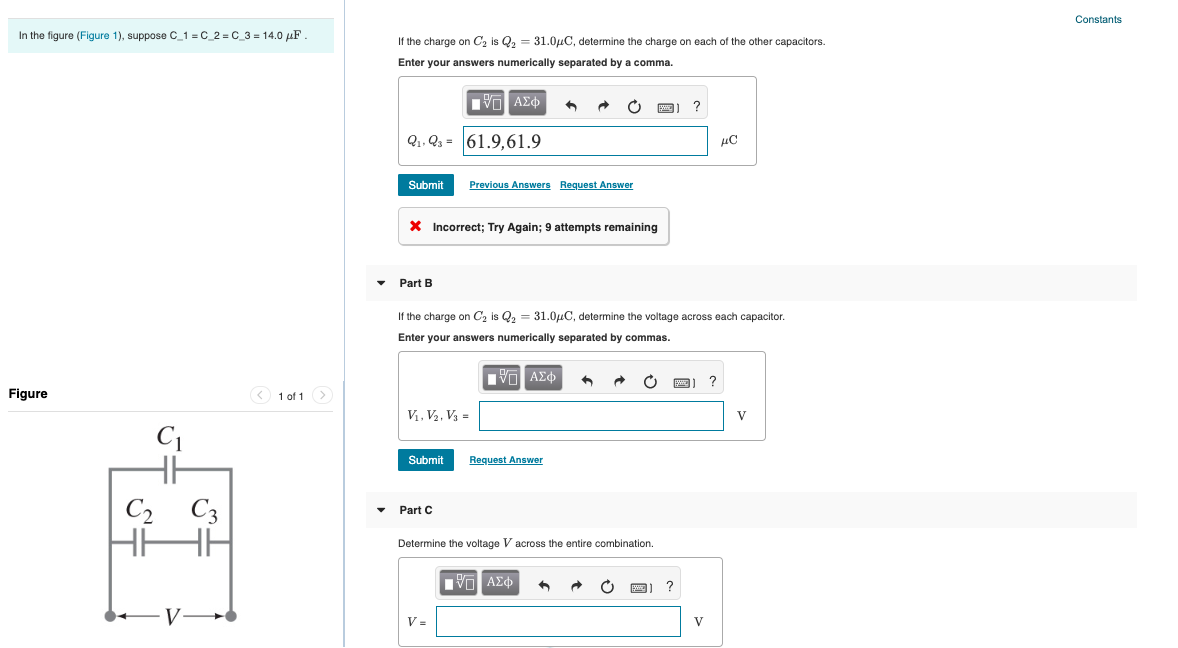The image size is (1178, 648).
Task: Show keyboard shortcuts for Q1, Q3 answer
Action: (667, 107)
